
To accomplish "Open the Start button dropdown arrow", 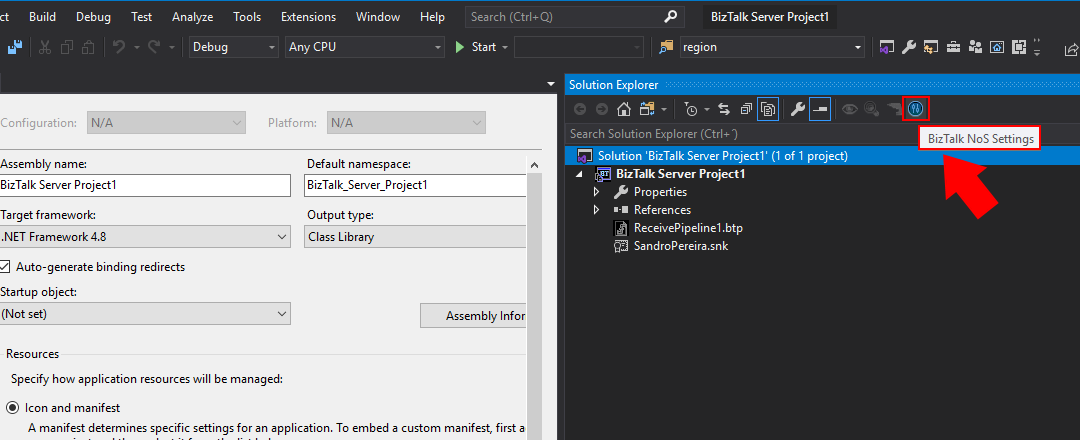I will (505, 48).
